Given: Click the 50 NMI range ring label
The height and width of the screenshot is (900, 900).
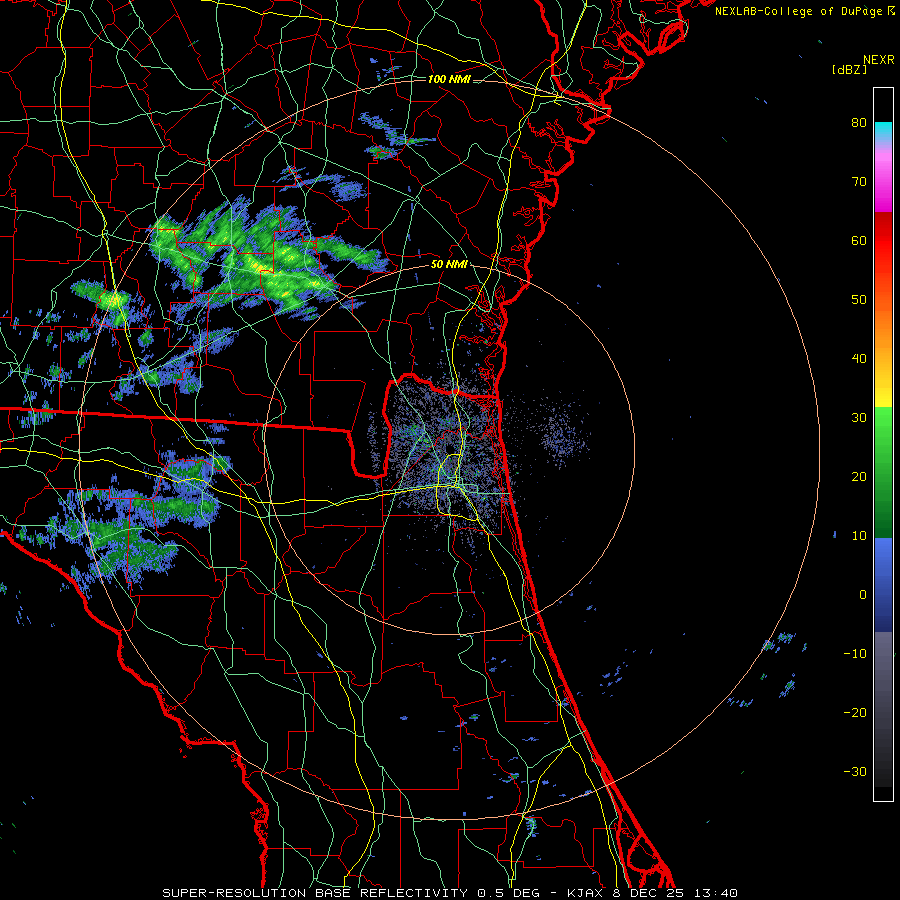Looking at the screenshot, I should coord(449,265).
